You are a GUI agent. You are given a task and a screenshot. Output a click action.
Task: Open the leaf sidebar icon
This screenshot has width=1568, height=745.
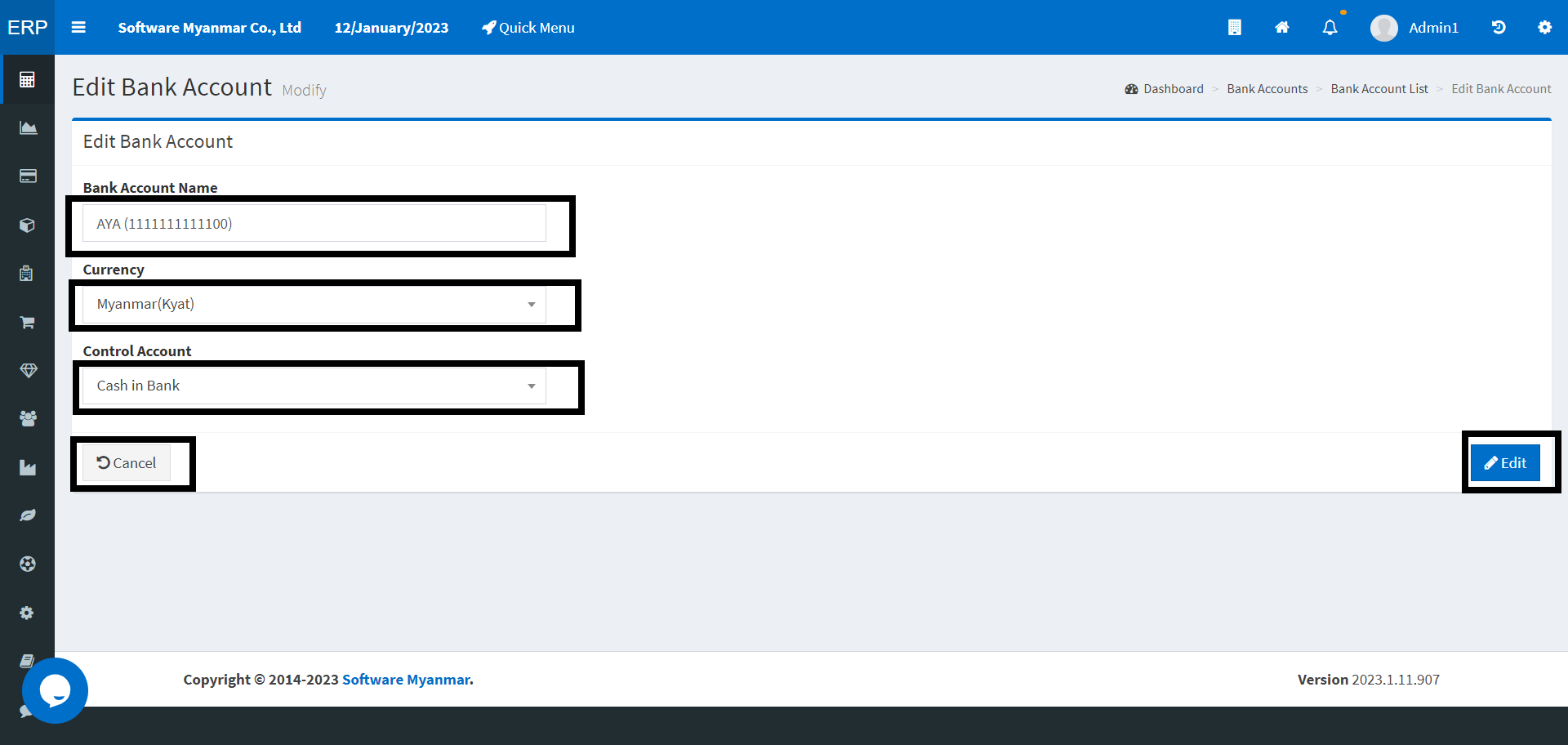point(28,515)
